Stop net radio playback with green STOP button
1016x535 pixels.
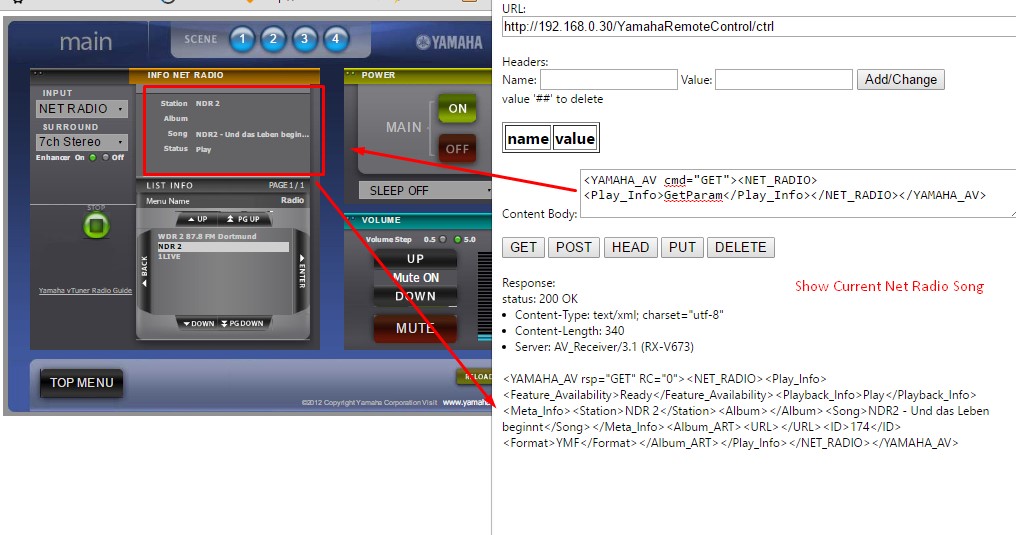(96, 226)
